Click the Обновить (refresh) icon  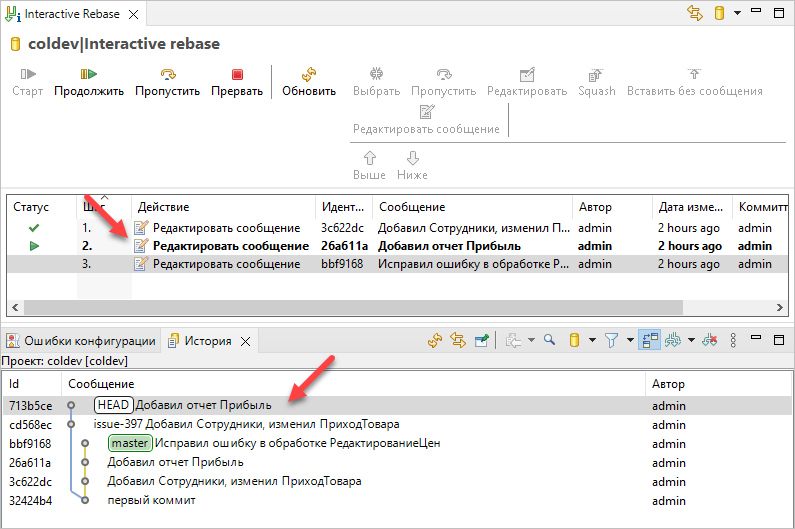pos(309,81)
